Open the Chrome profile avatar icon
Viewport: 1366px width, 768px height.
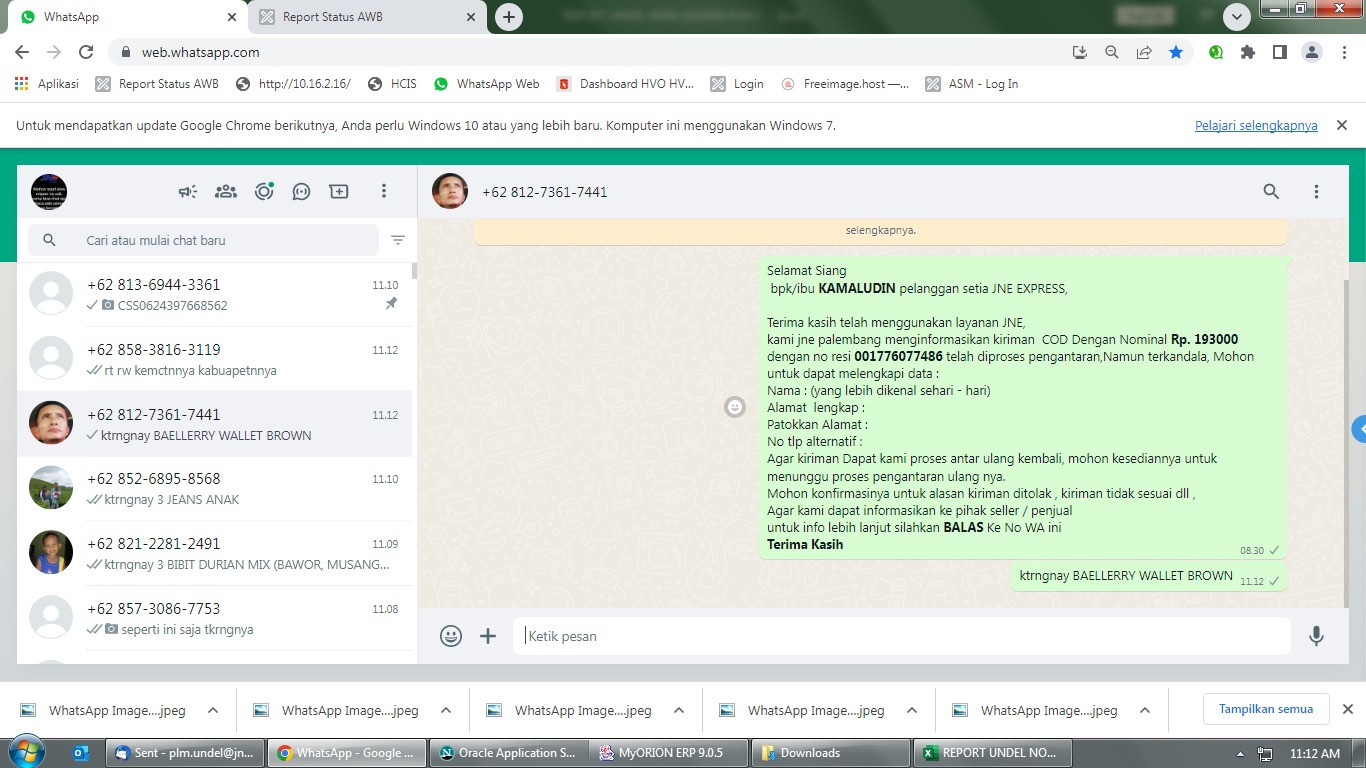tap(1312, 52)
